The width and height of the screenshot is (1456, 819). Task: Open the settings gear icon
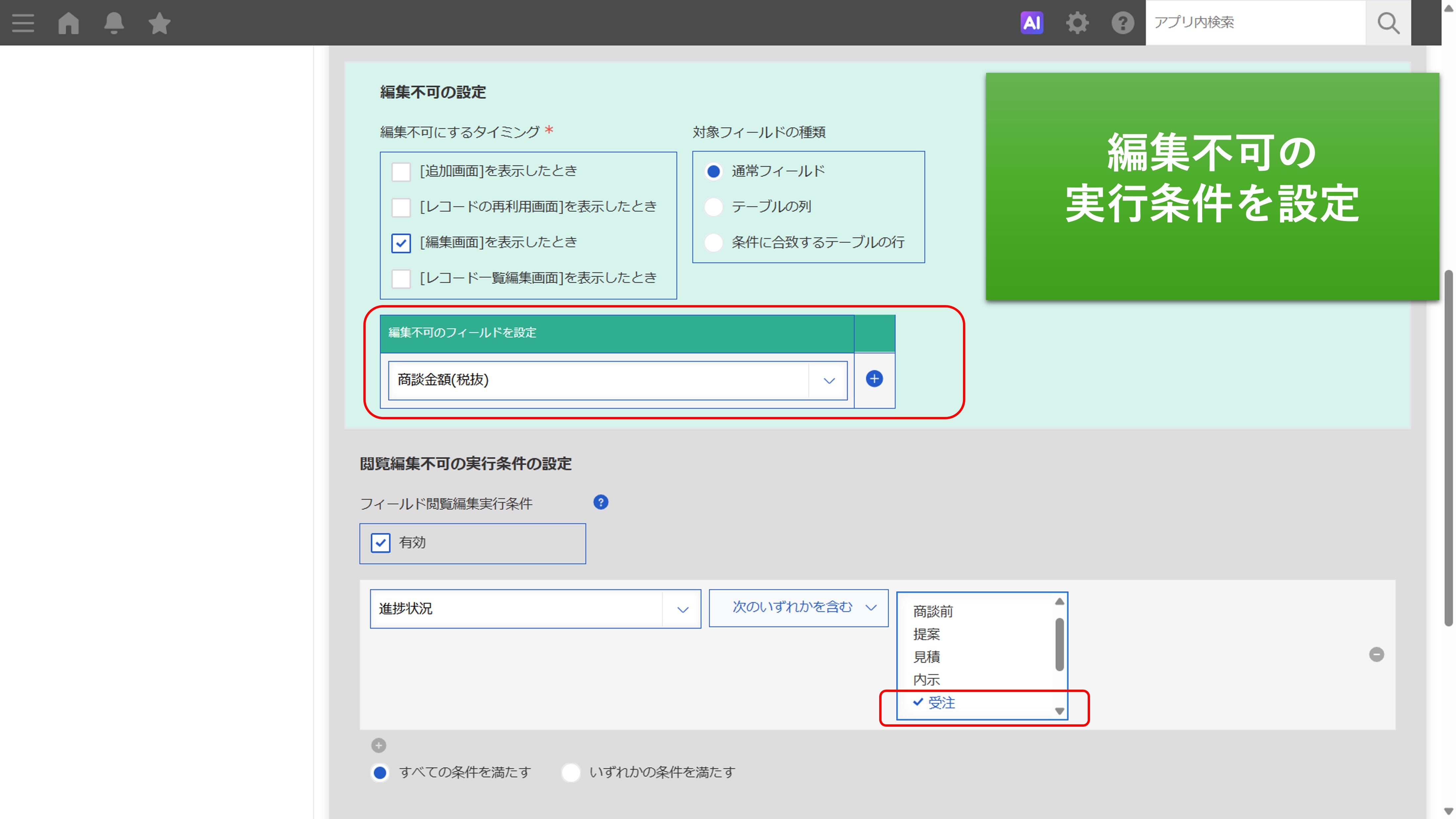point(1077,23)
